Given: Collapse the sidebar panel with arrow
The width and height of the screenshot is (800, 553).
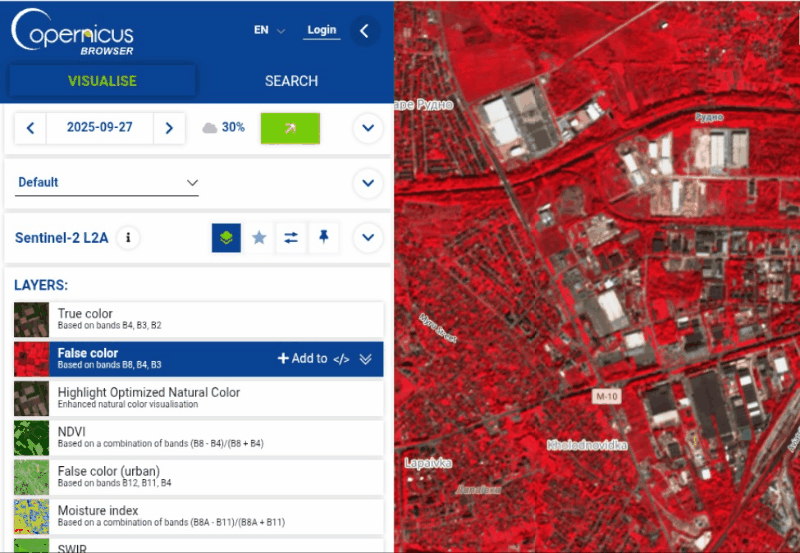Looking at the screenshot, I should pyautogui.click(x=365, y=31).
